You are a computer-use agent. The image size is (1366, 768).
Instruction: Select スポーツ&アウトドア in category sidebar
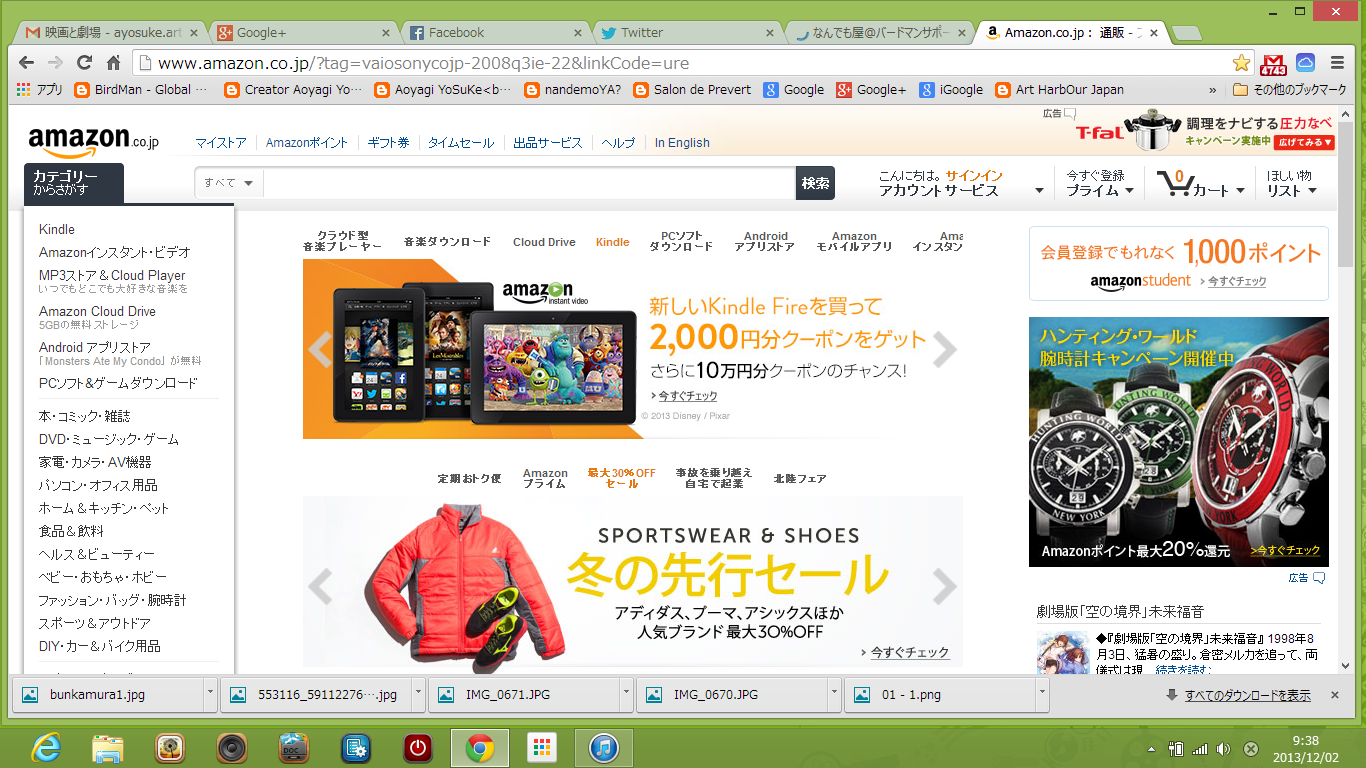(x=95, y=623)
